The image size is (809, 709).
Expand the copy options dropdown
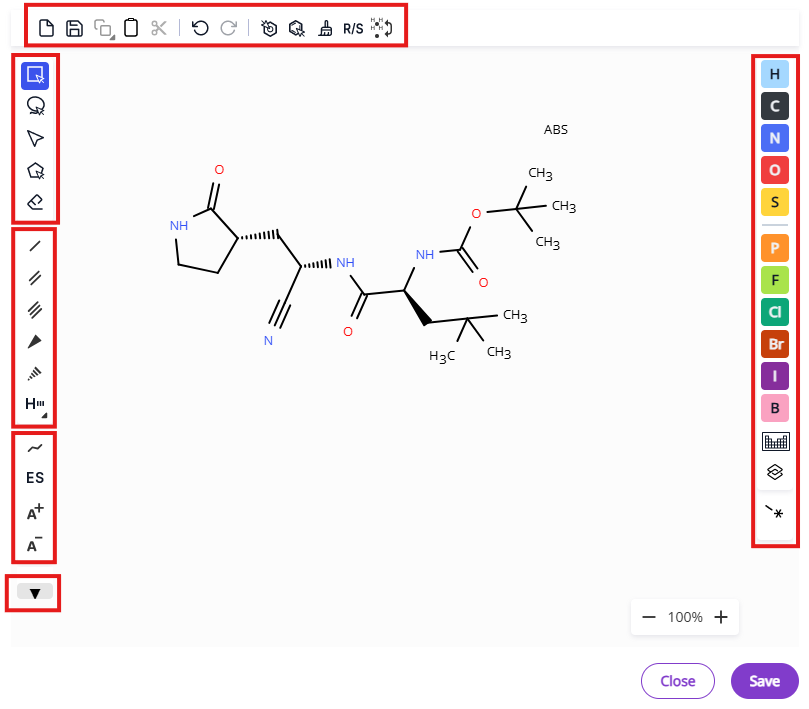(x=103, y=28)
